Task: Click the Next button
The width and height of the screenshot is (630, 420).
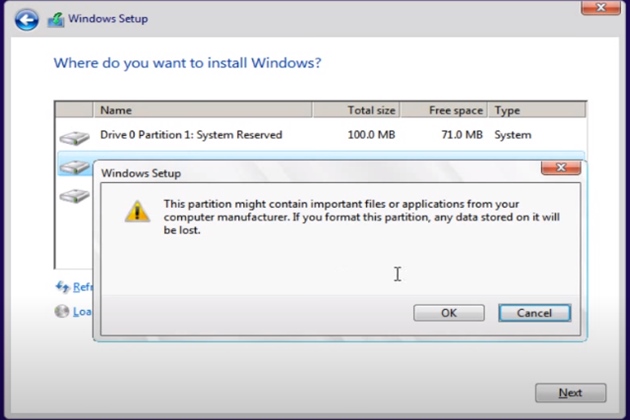Action: (x=570, y=393)
